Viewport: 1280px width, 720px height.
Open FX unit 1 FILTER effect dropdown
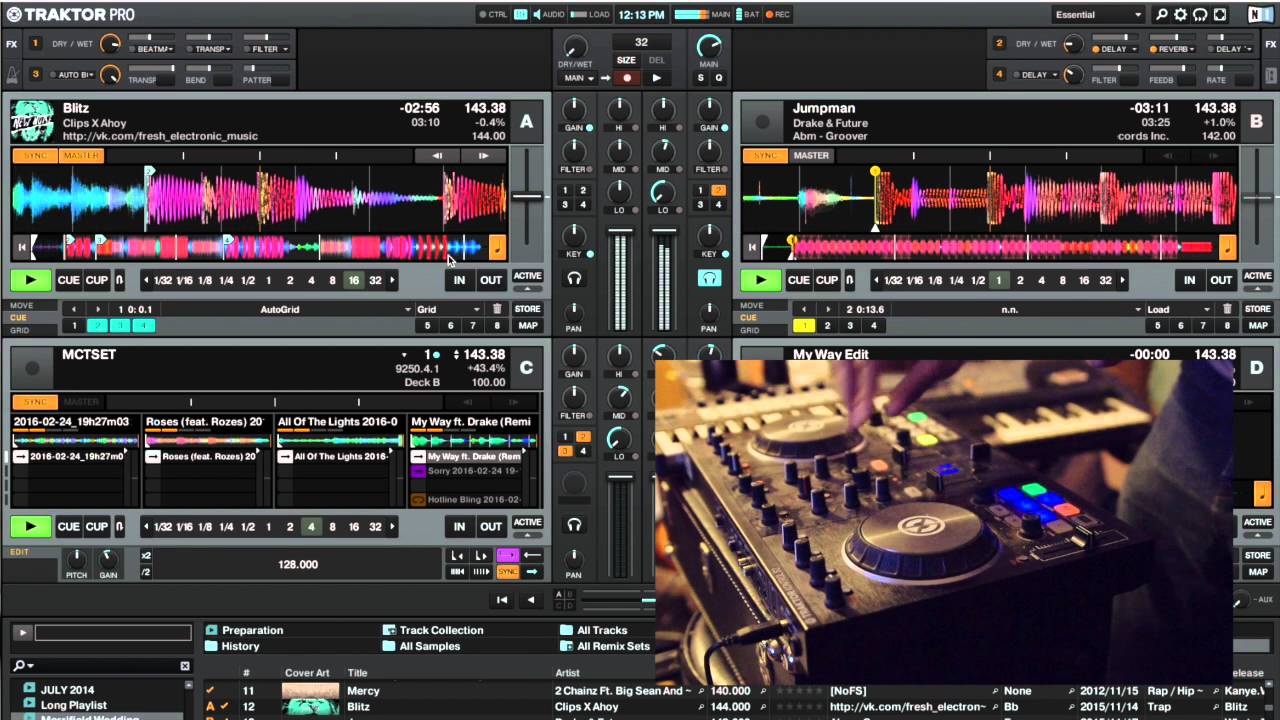click(x=269, y=49)
